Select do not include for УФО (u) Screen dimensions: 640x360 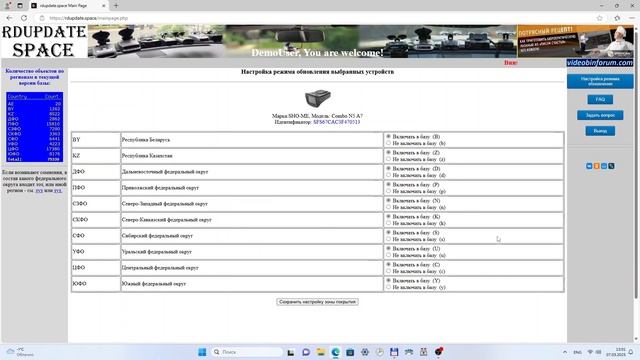388,255
